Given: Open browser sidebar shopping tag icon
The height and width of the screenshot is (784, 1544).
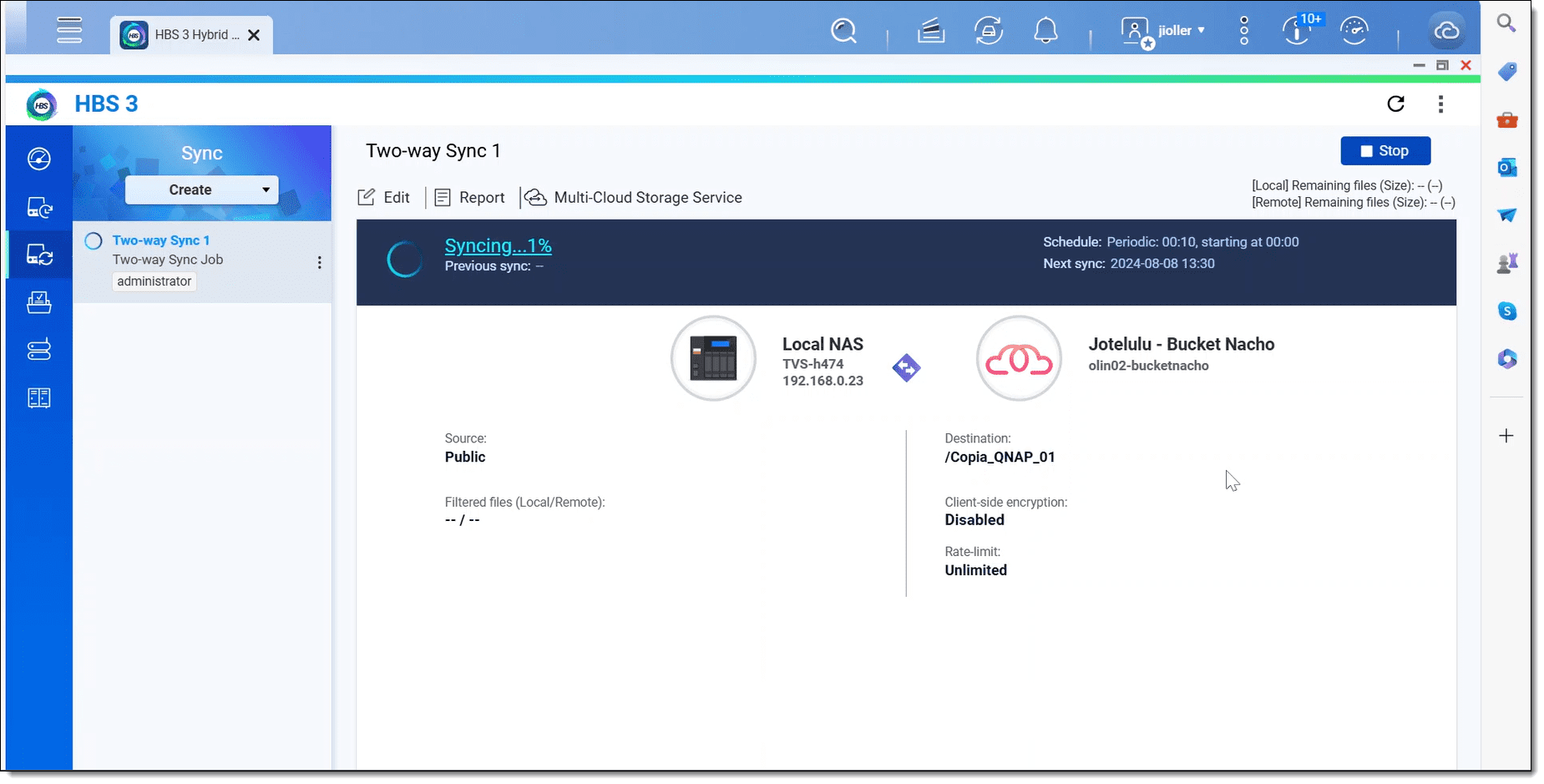Looking at the screenshot, I should 1506,72.
